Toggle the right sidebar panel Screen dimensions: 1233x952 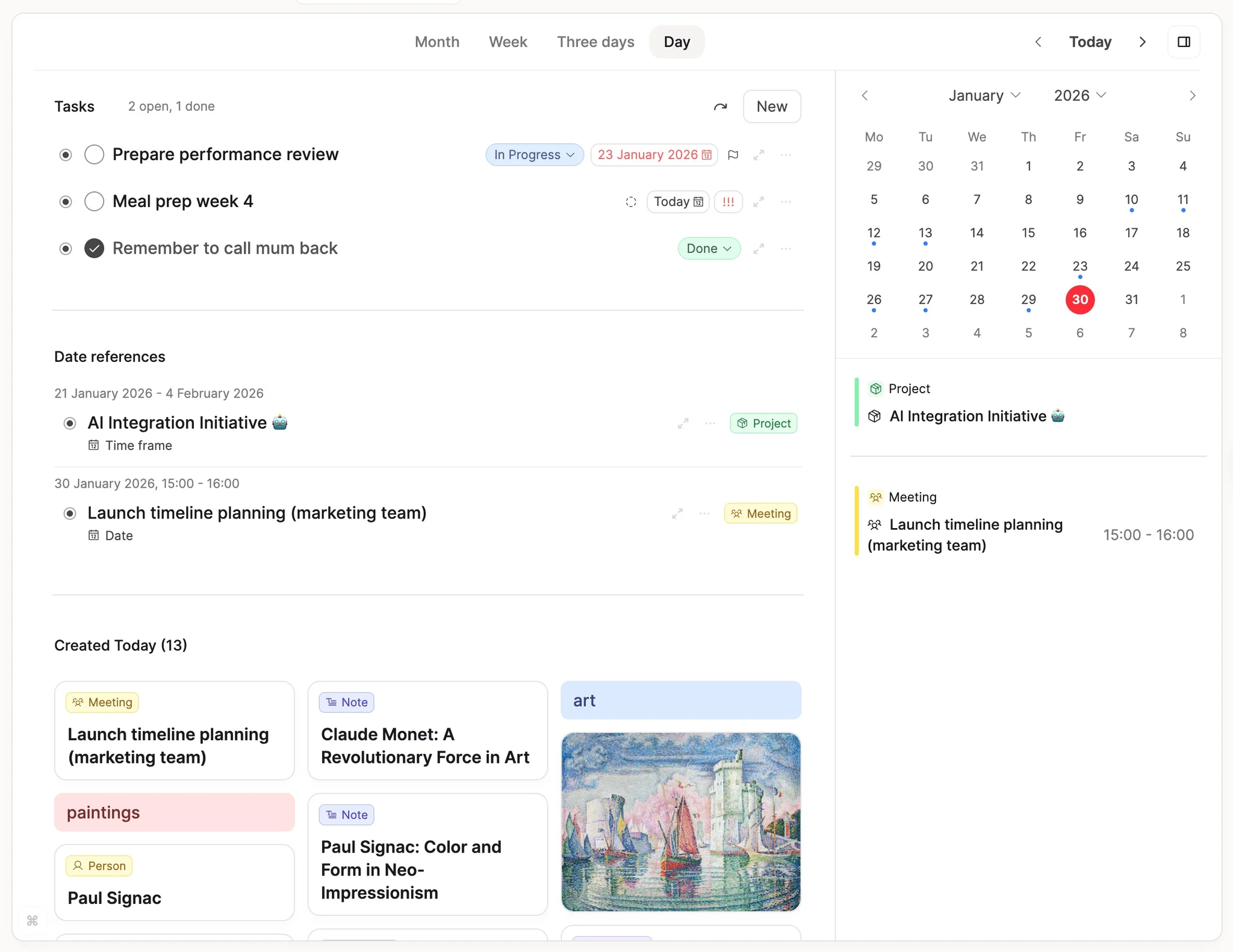click(1184, 42)
